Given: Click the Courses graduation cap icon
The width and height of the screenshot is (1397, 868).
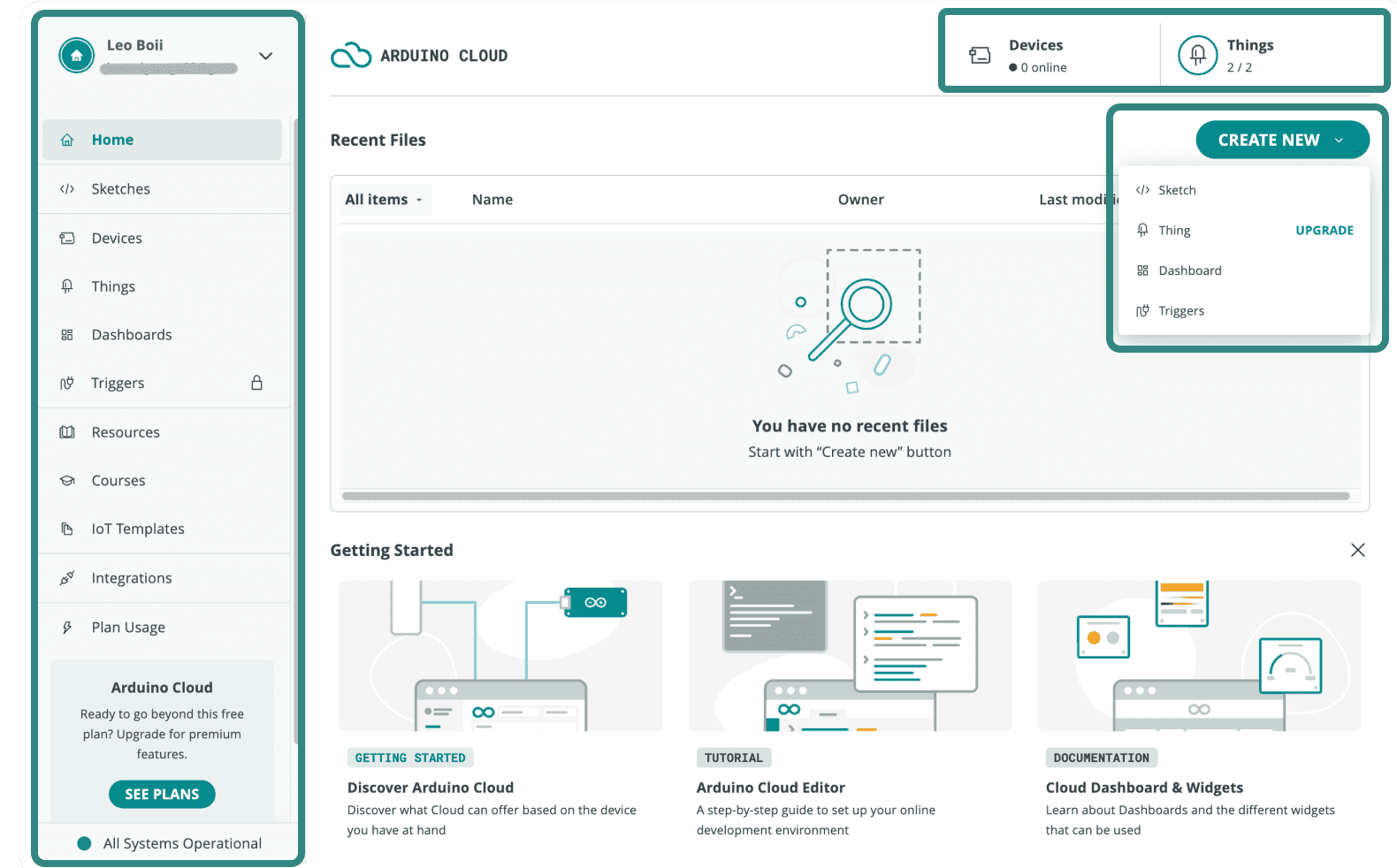Looking at the screenshot, I should pyautogui.click(x=67, y=481).
